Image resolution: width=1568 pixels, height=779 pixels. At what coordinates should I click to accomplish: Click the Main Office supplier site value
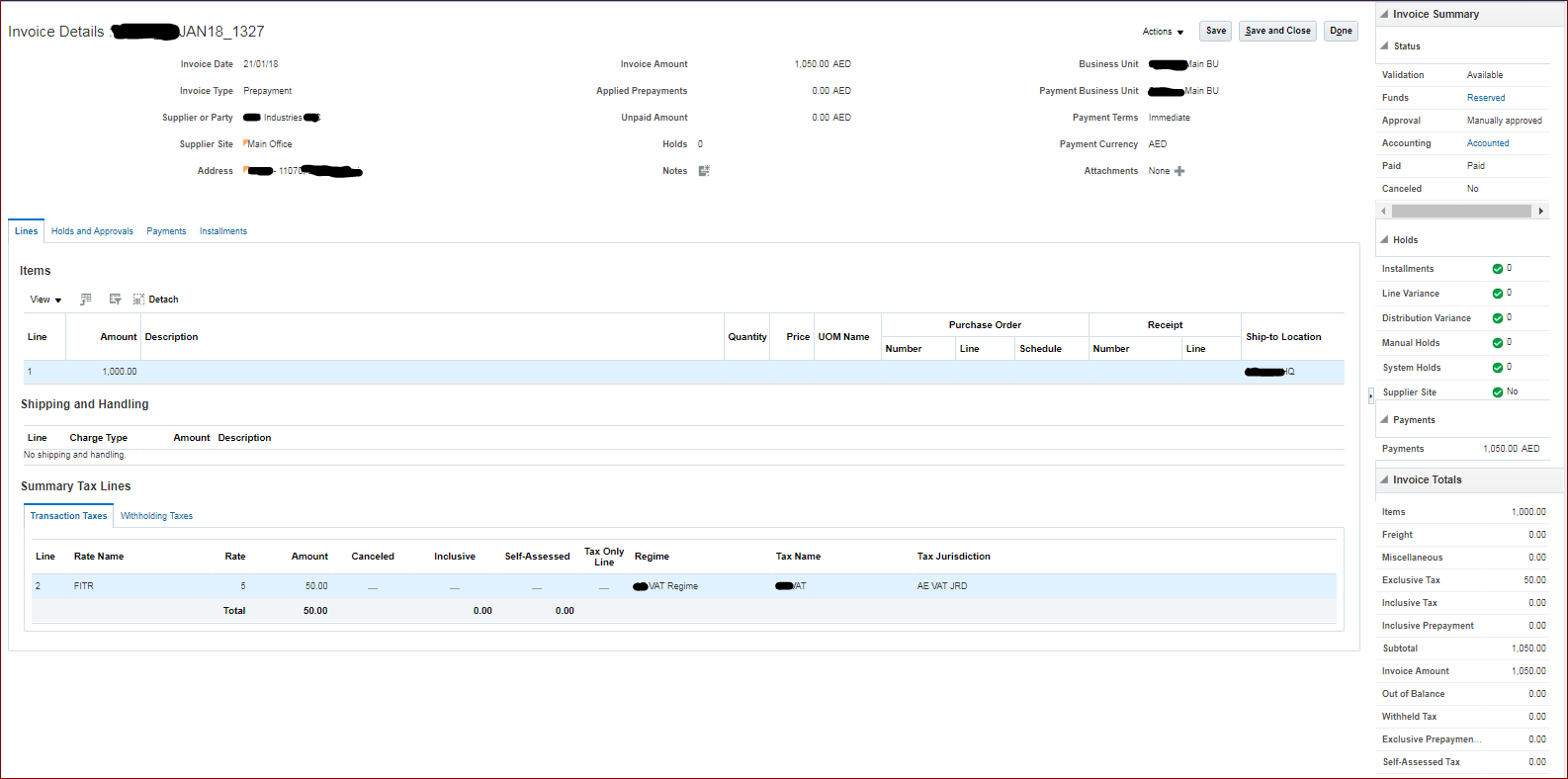[270, 144]
